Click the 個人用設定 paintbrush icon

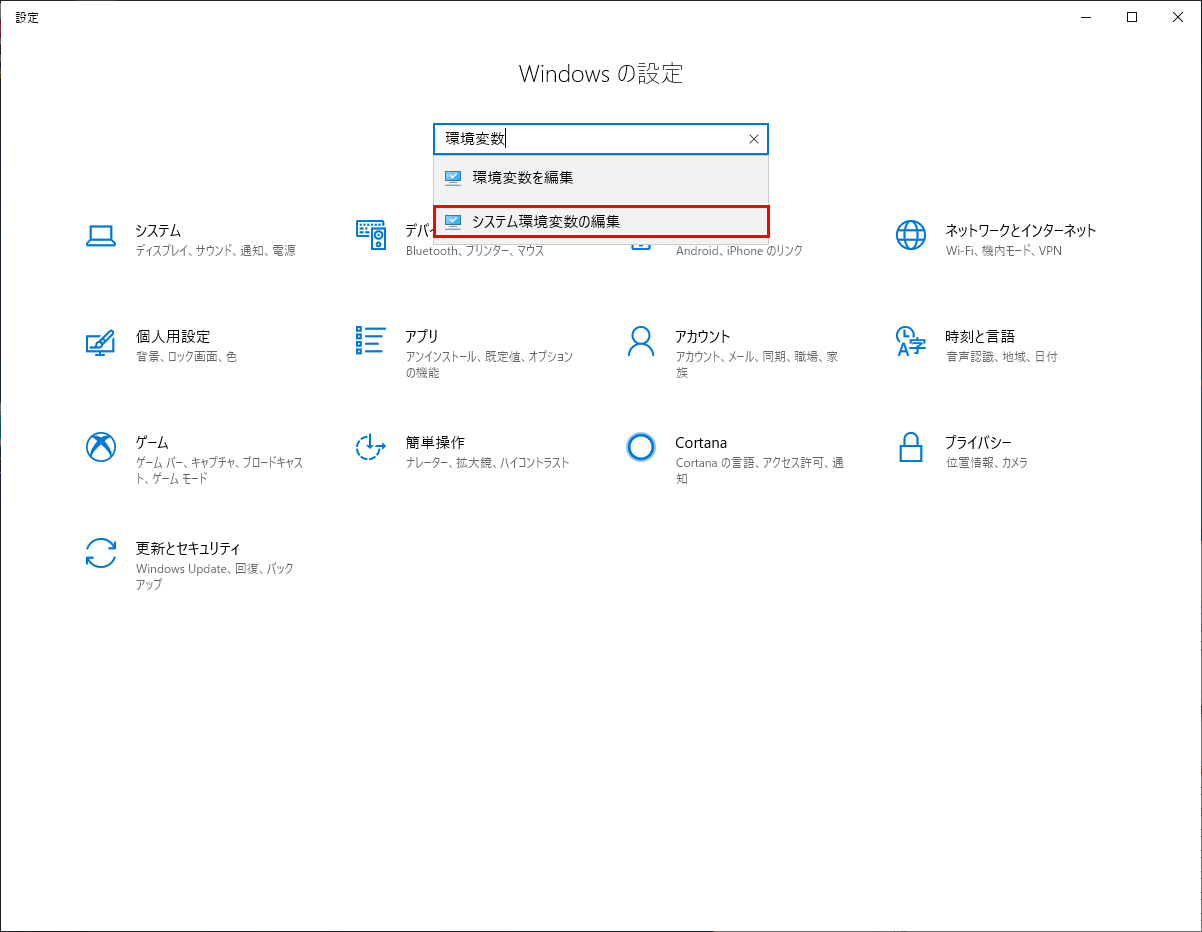click(101, 342)
